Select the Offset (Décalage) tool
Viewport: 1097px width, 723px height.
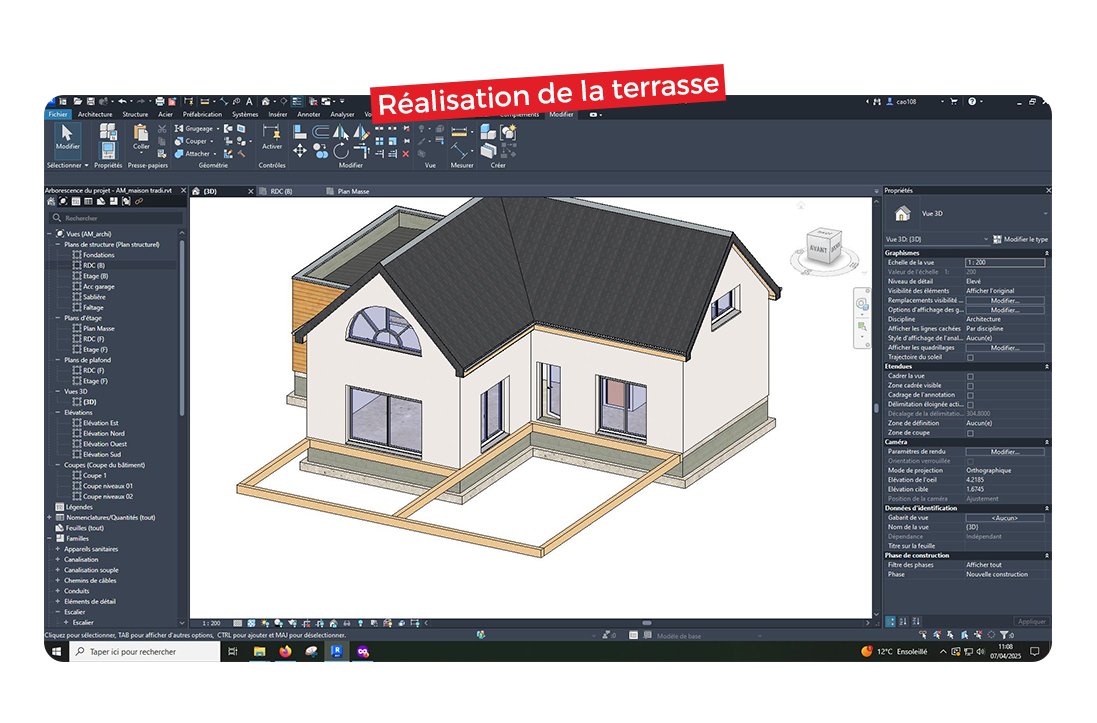(x=320, y=131)
